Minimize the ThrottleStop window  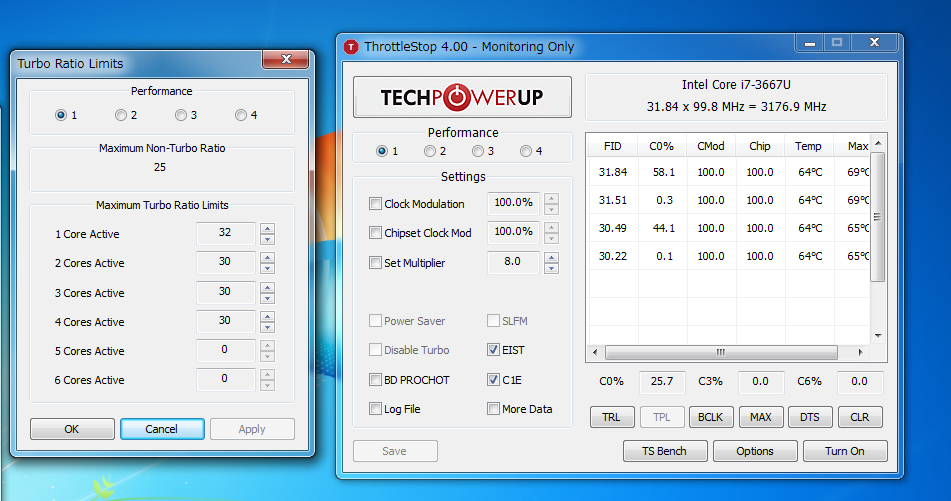pyautogui.click(x=810, y=42)
